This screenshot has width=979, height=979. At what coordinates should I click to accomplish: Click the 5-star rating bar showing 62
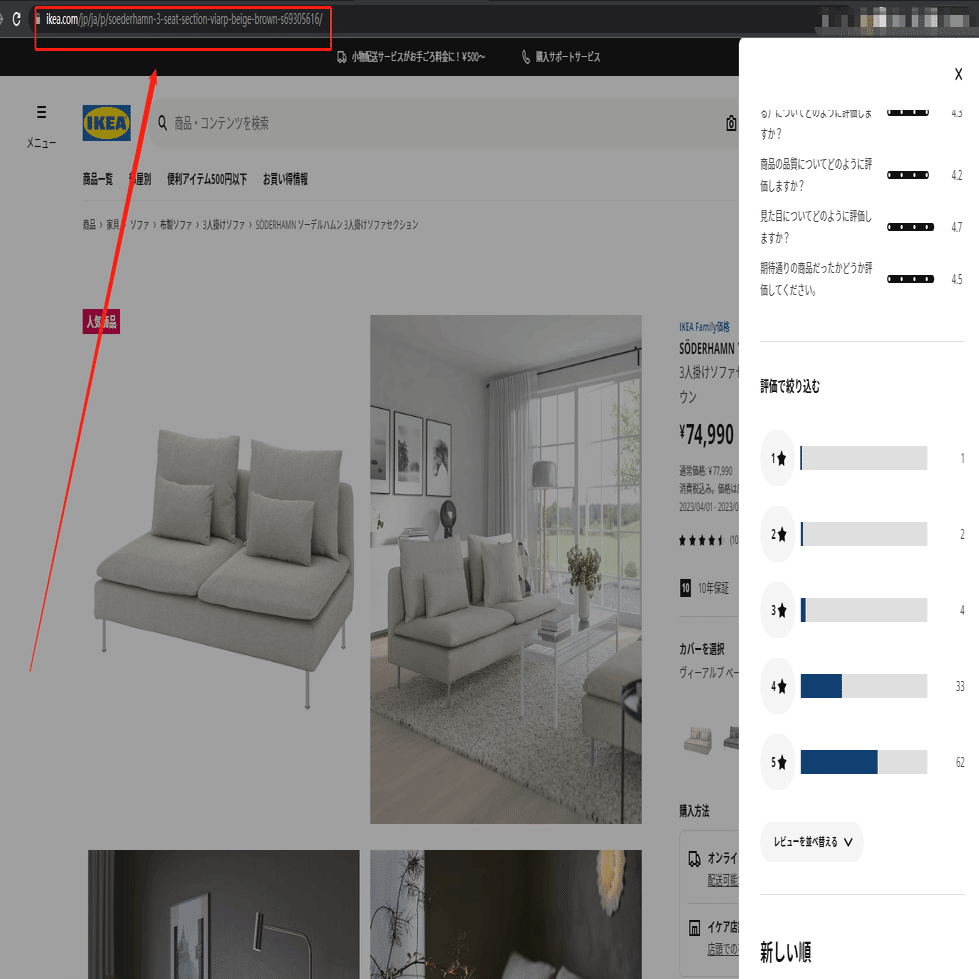click(863, 762)
